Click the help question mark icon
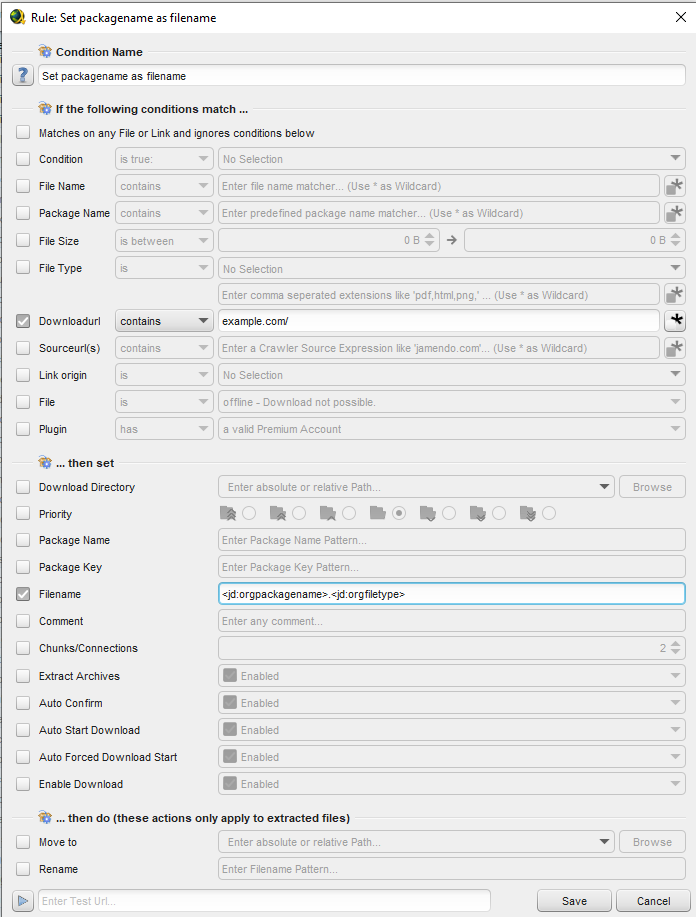This screenshot has height=917, width=696. point(23,76)
